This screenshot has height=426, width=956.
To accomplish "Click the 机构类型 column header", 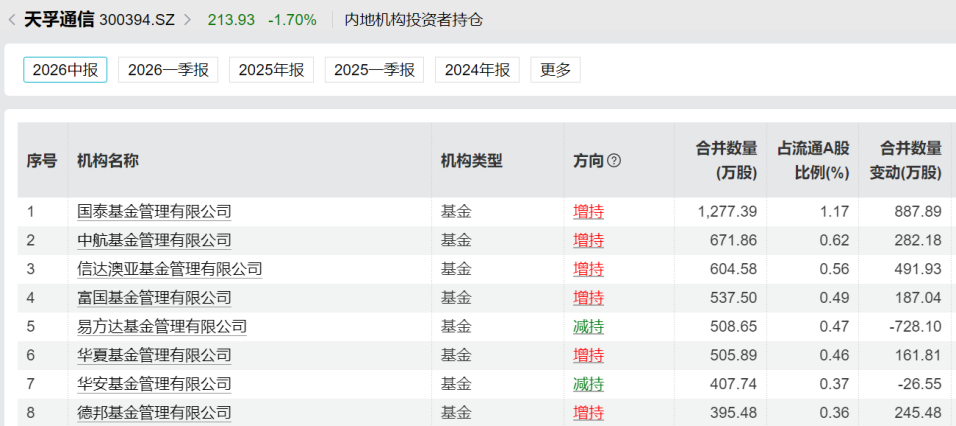I will [x=472, y=161].
